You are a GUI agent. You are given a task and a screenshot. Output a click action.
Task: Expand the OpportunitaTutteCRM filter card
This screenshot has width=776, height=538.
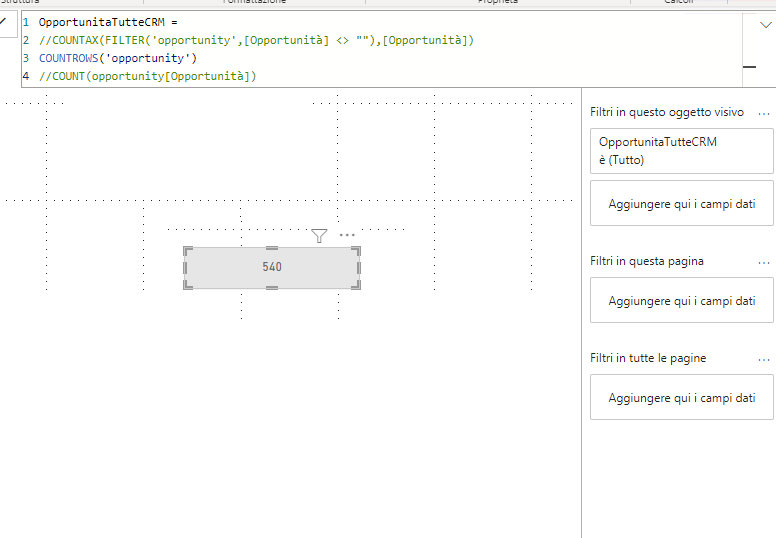(x=681, y=151)
